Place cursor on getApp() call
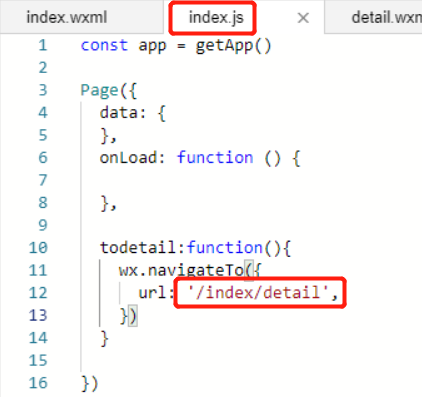 pos(233,46)
